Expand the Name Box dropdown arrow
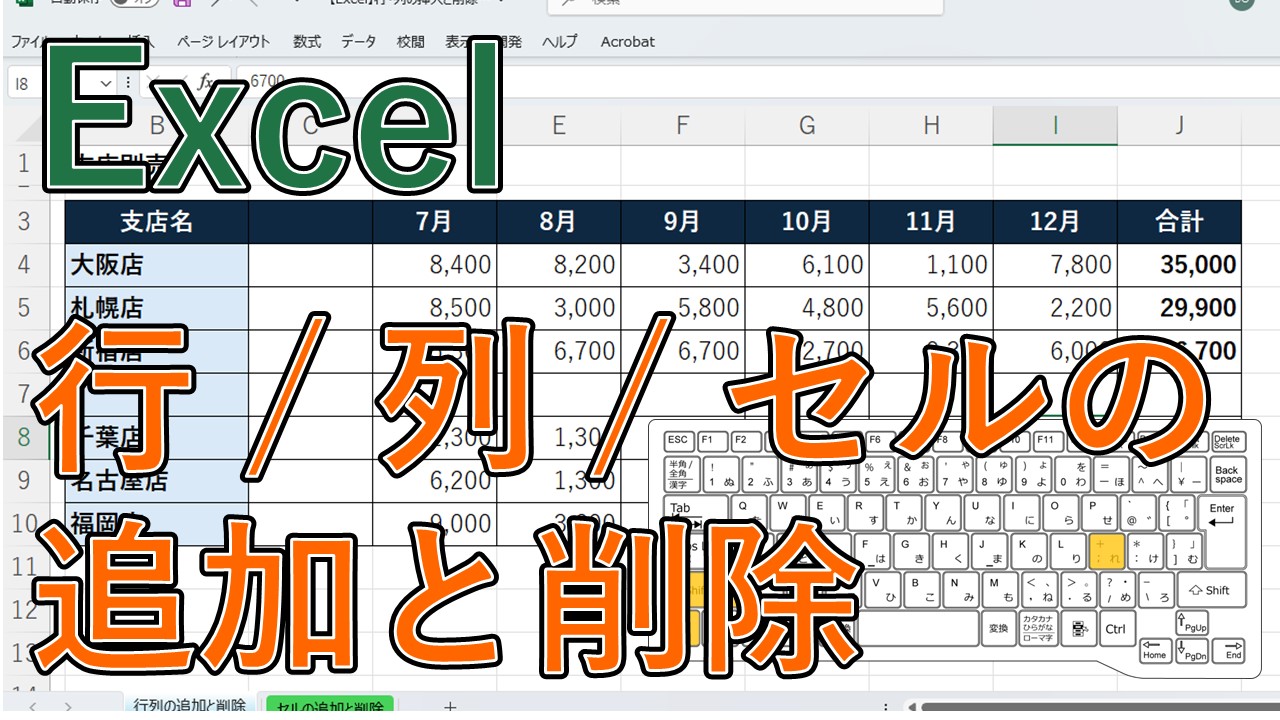Viewport: 1280px width, 720px height. tap(106, 82)
